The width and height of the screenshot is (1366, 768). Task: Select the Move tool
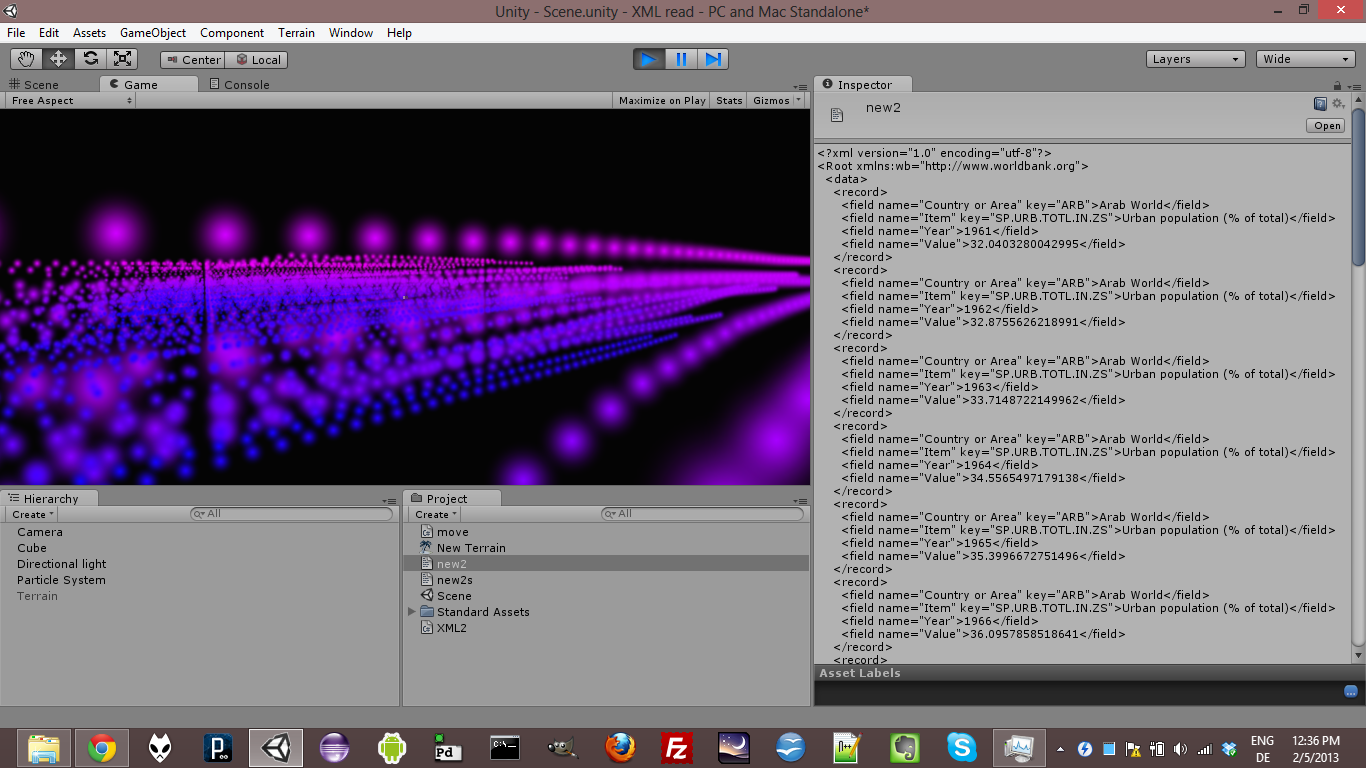(58, 58)
